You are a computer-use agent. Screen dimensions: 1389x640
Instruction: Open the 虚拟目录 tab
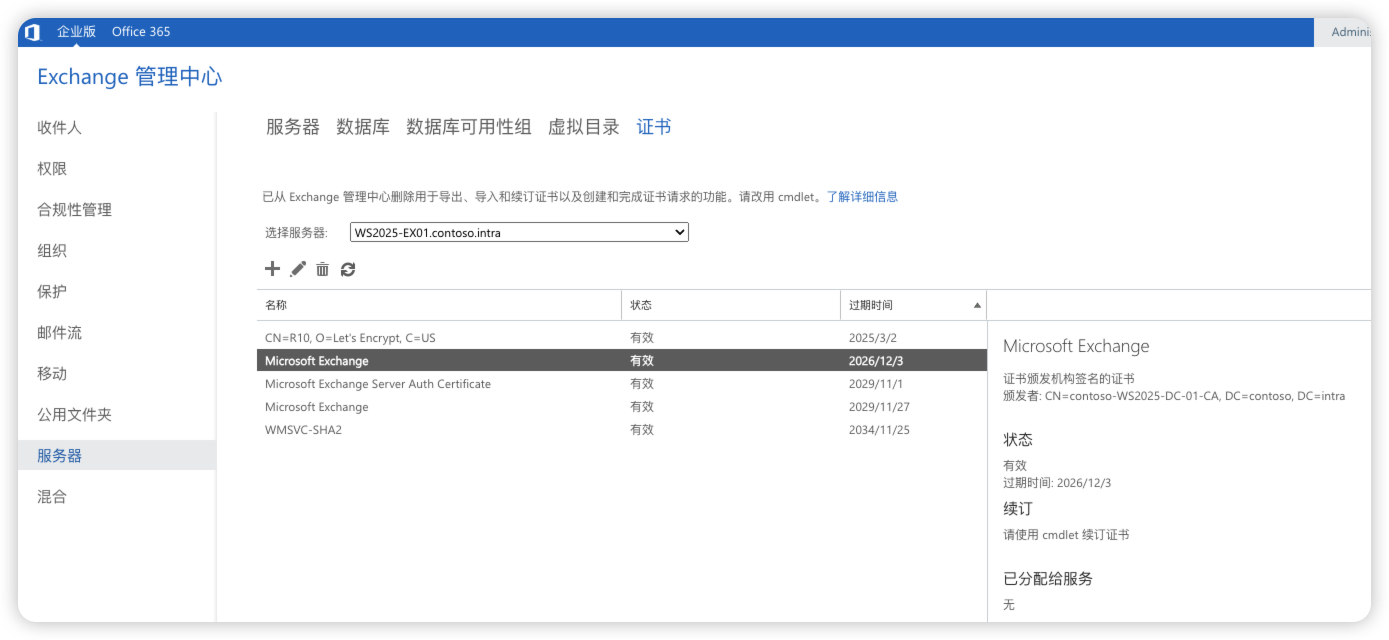pos(584,127)
